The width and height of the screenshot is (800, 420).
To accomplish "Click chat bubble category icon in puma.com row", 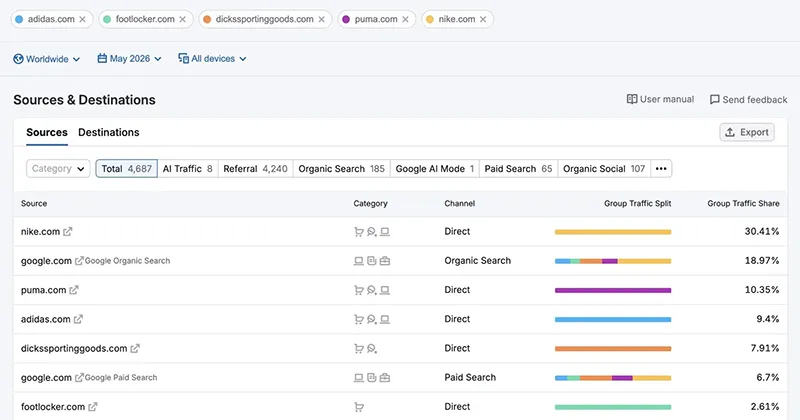I will tap(372, 290).
